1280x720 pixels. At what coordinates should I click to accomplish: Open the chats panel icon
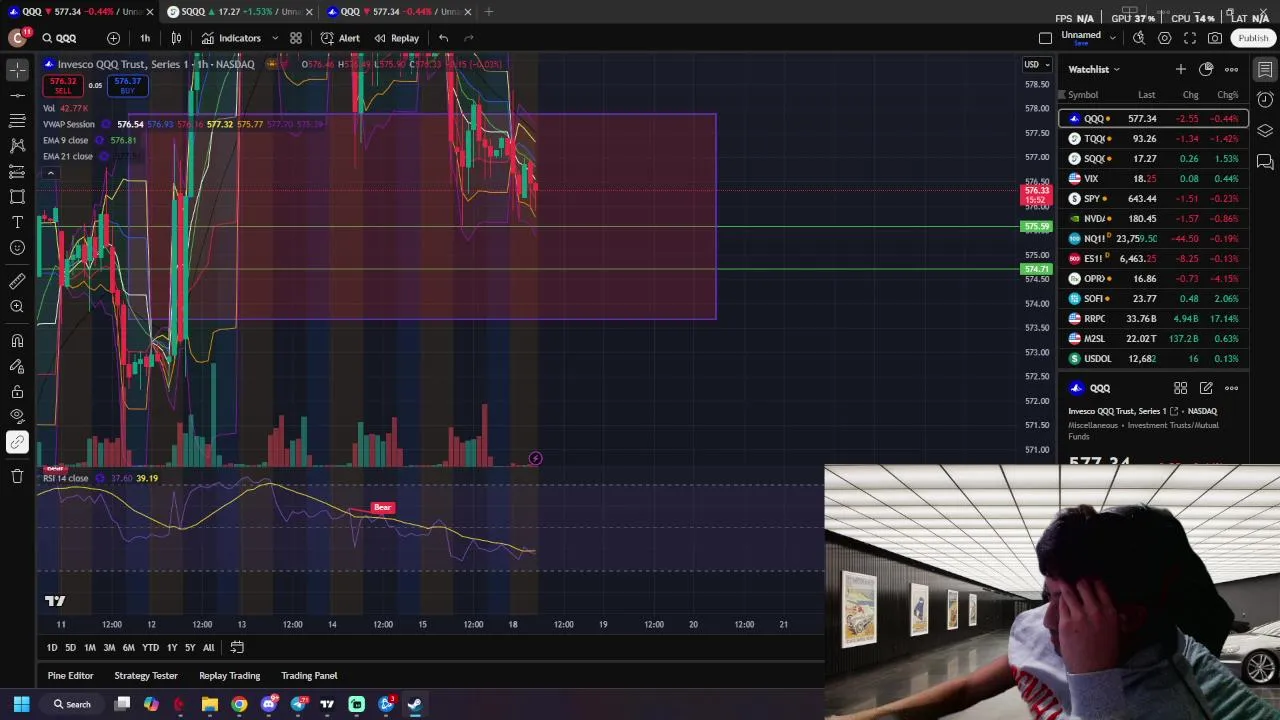click(x=1265, y=162)
